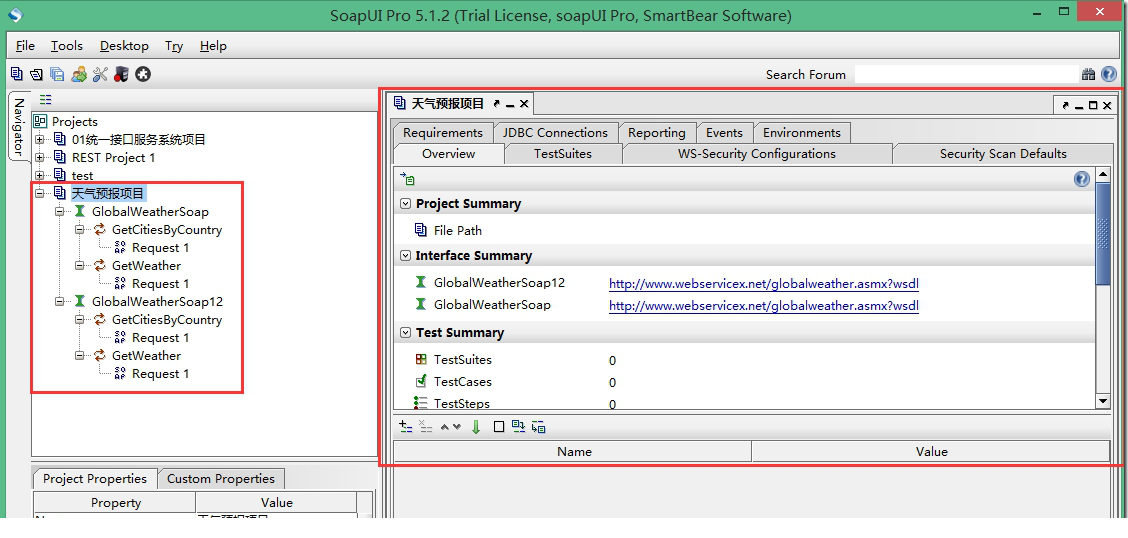Image resolution: width=1128 pixels, height=538 pixels.
Task: Collapse the 天气预报项目 project node
Action: tap(40, 193)
